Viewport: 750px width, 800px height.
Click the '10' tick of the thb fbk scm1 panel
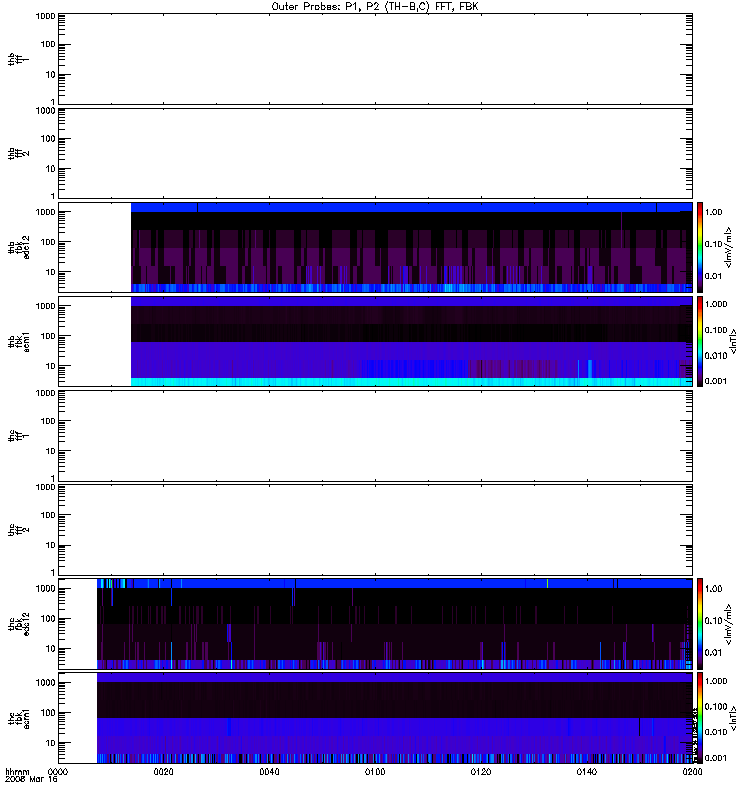(x=51, y=366)
